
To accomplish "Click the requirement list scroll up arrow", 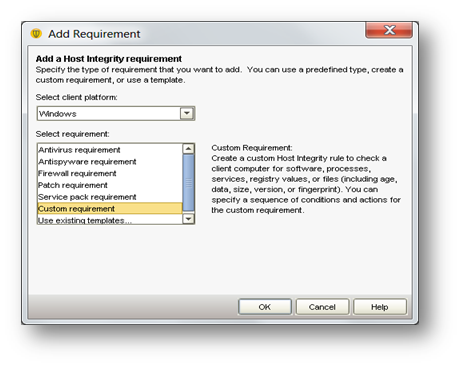I will click(189, 149).
